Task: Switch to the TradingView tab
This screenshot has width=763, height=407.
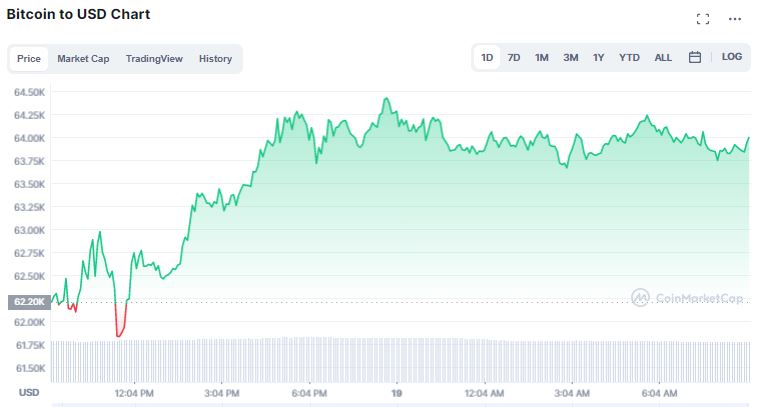Action: 154,59
